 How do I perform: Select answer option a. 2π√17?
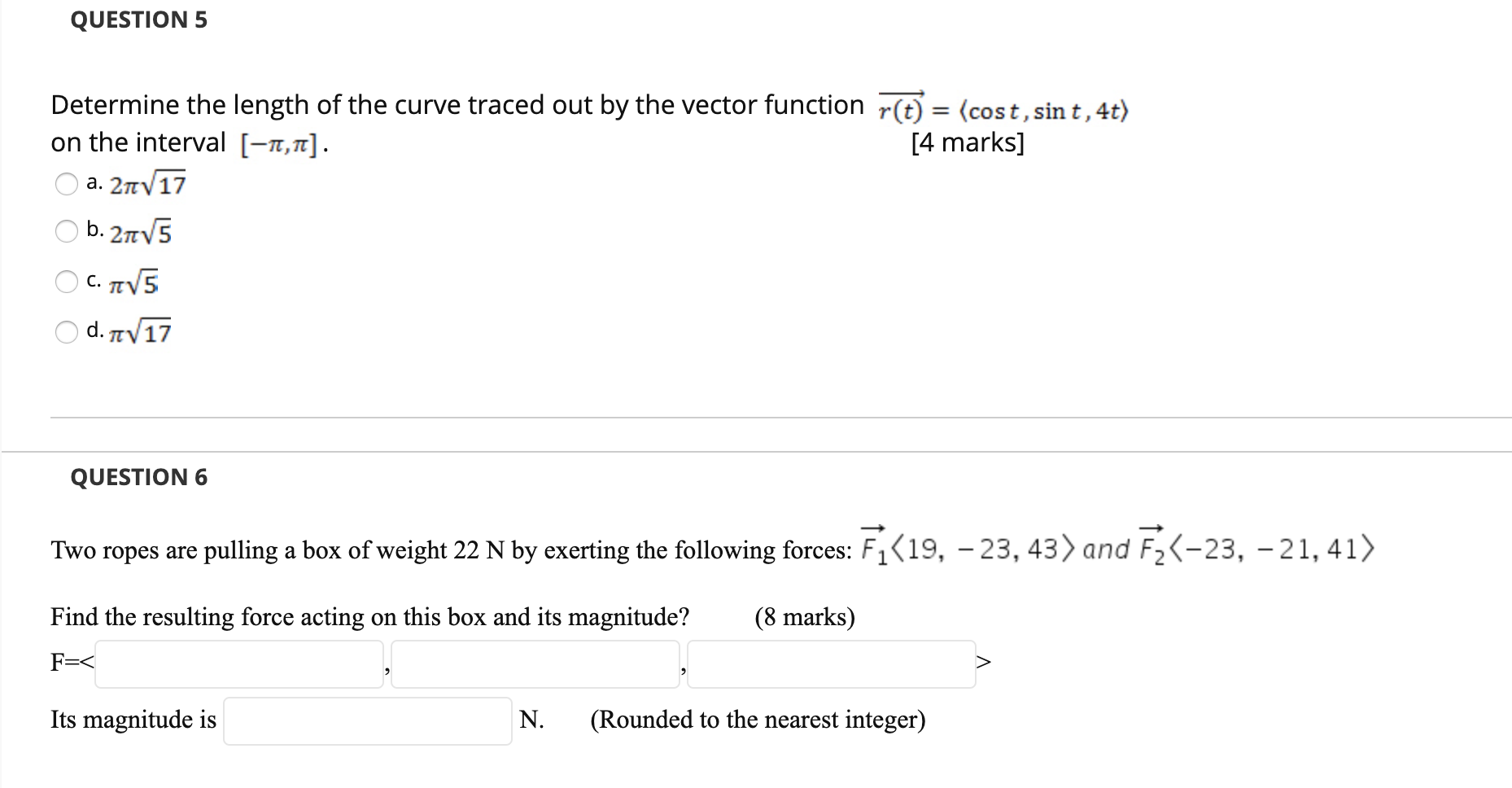[67, 183]
